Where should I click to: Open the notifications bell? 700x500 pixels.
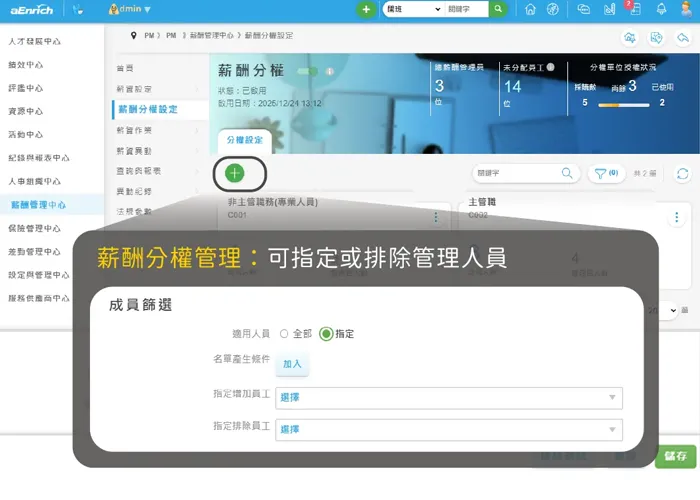[662, 9]
